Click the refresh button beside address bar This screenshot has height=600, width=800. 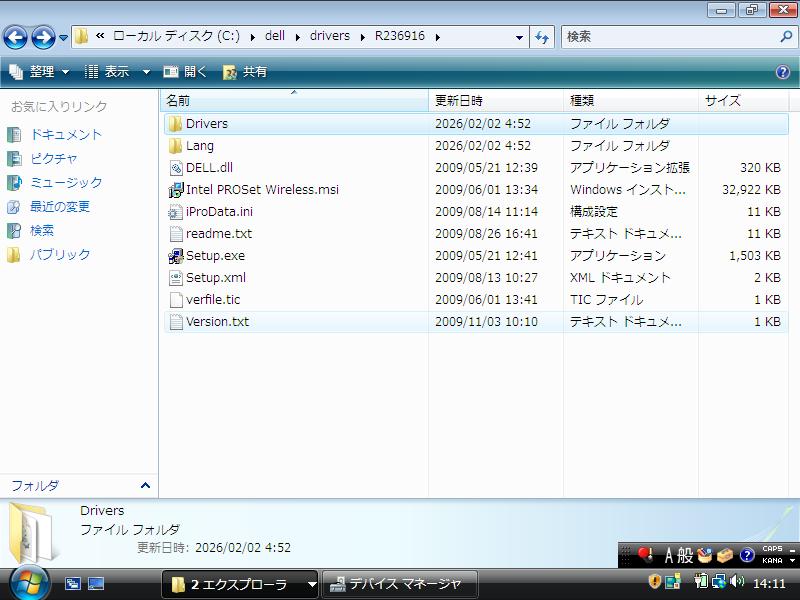[x=542, y=37]
